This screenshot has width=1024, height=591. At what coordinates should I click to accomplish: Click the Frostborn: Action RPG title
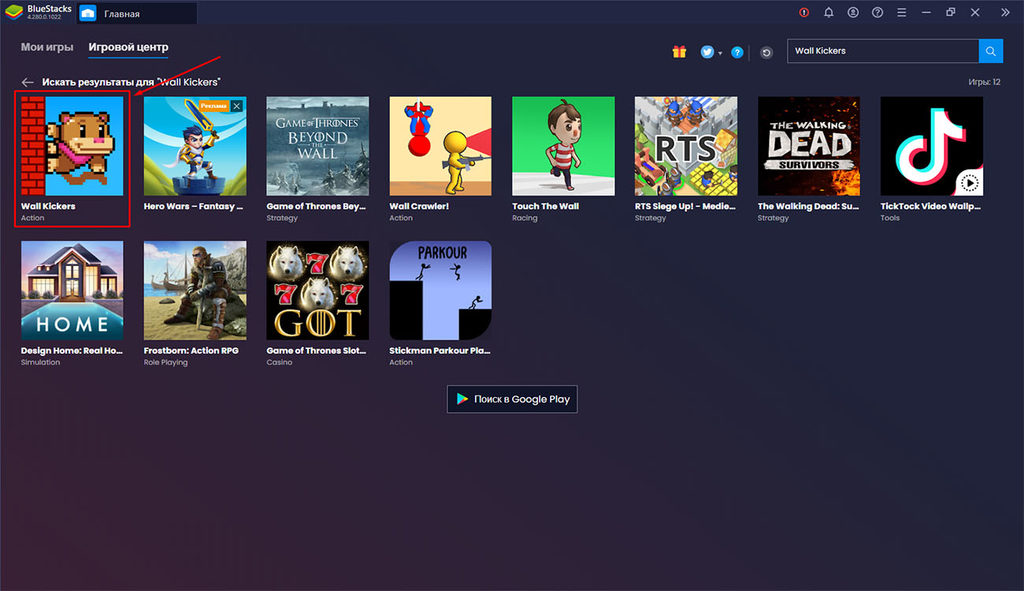[x=191, y=351]
